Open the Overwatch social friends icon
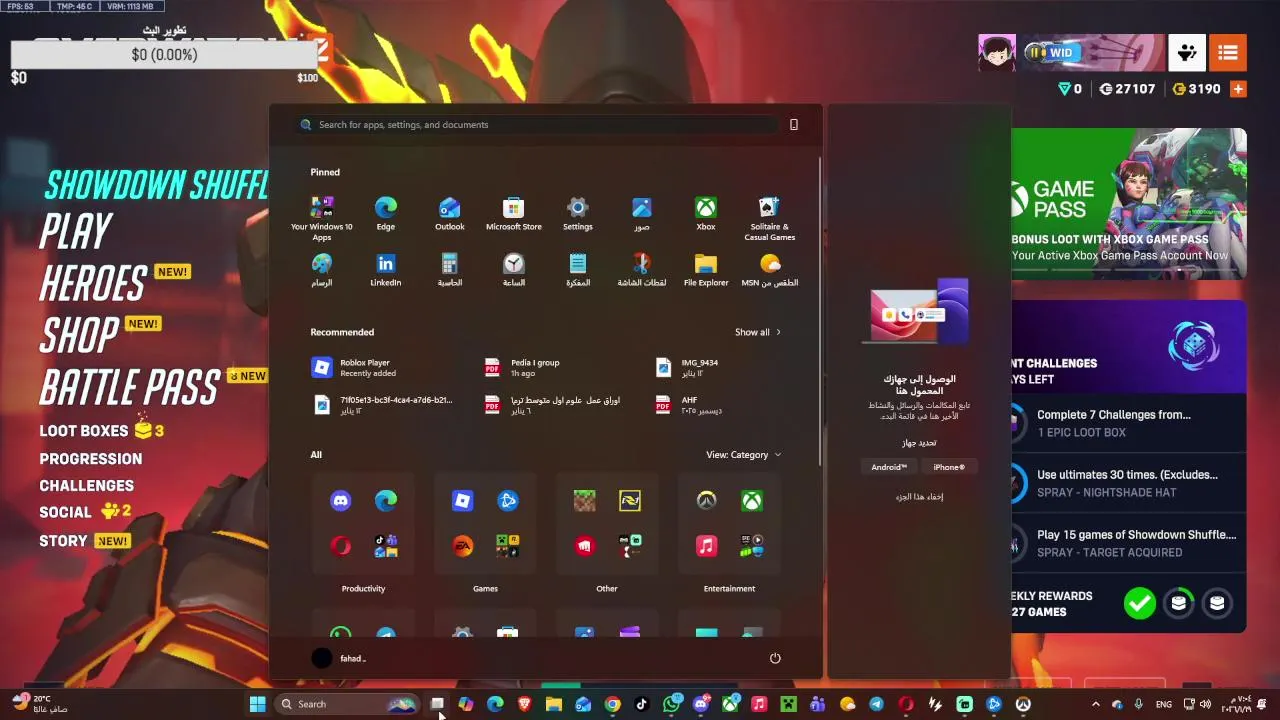Image resolution: width=1280 pixels, height=720 pixels. [1187, 53]
